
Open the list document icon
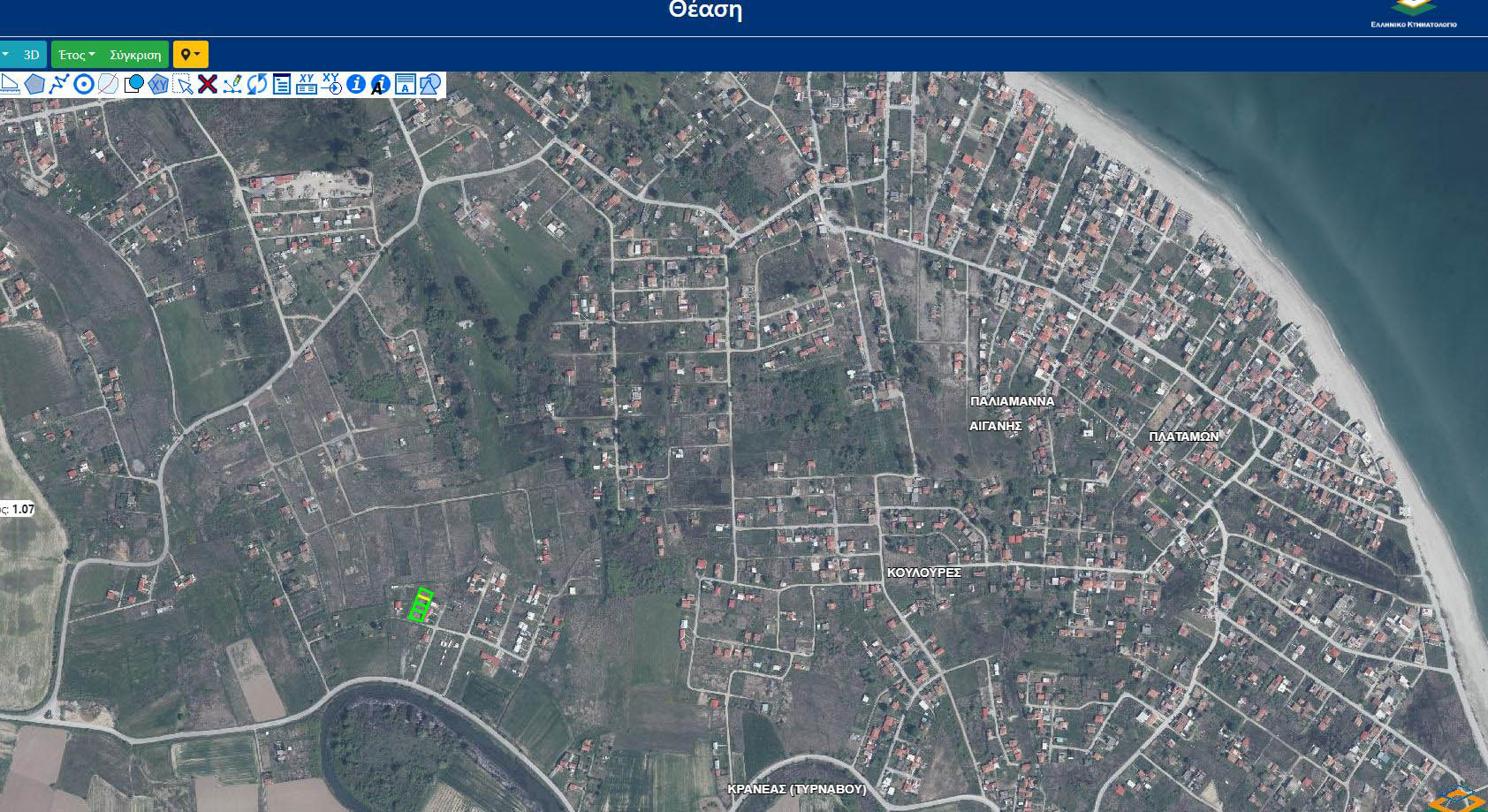282,84
